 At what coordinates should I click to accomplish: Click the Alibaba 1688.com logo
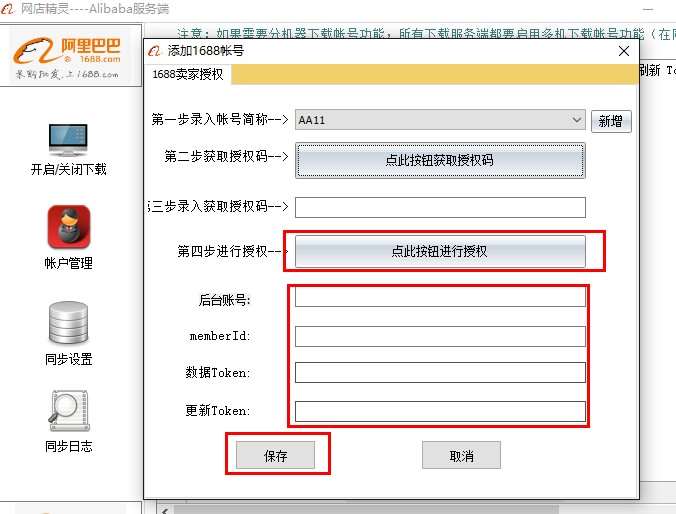pyautogui.click(x=69, y=57)
